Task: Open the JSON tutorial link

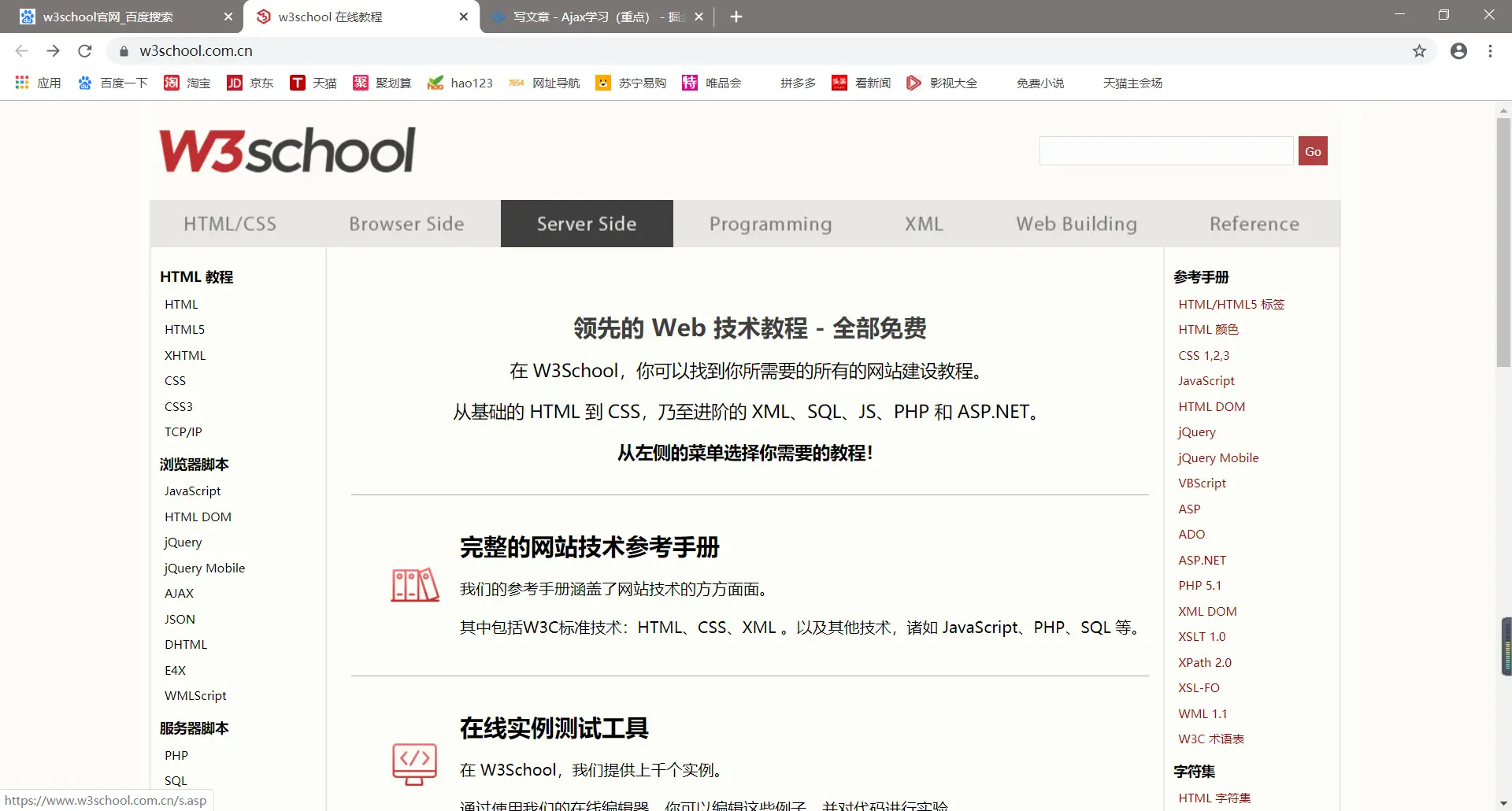Action: pyautogui.click(x=180, y=620)
